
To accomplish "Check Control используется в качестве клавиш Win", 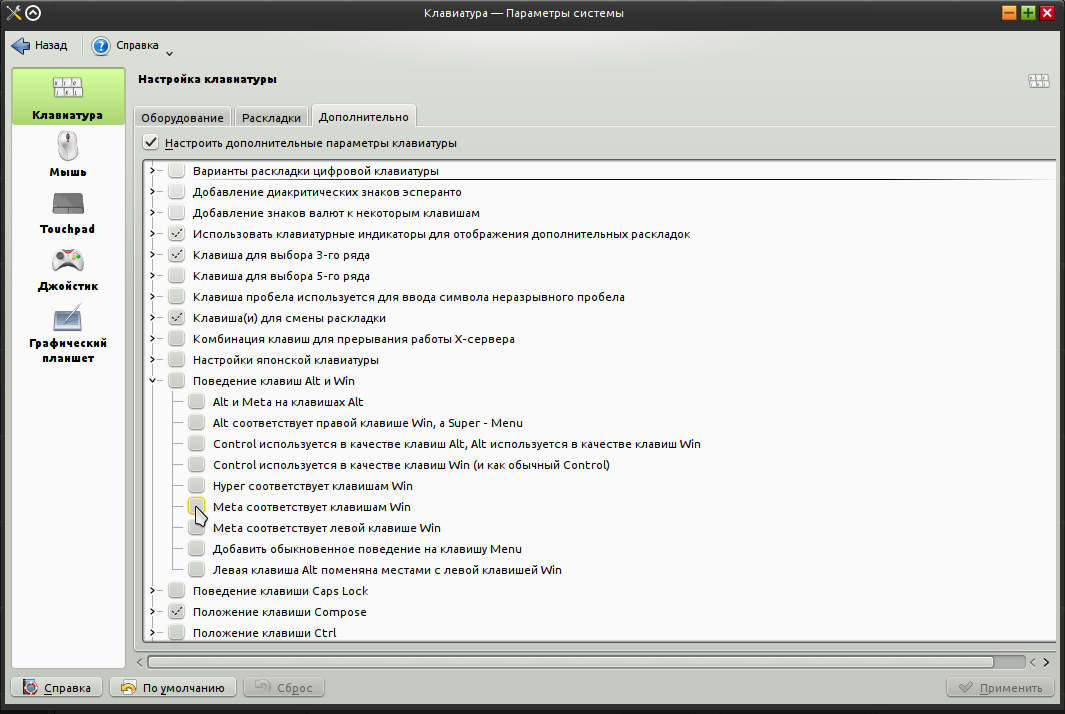I will (196, 465).
